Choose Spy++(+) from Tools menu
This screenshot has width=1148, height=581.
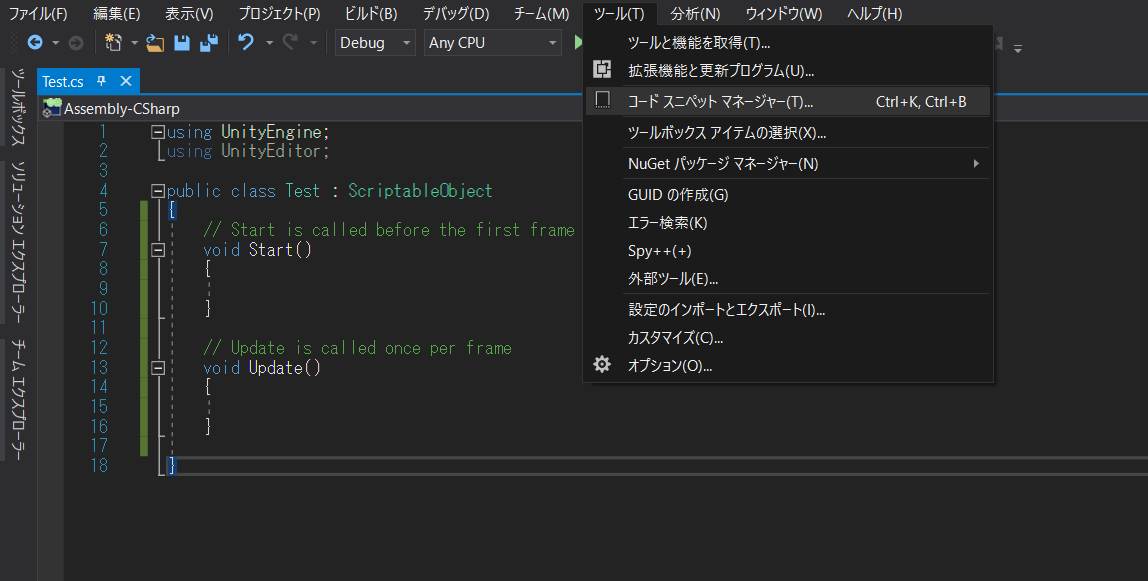788,250
